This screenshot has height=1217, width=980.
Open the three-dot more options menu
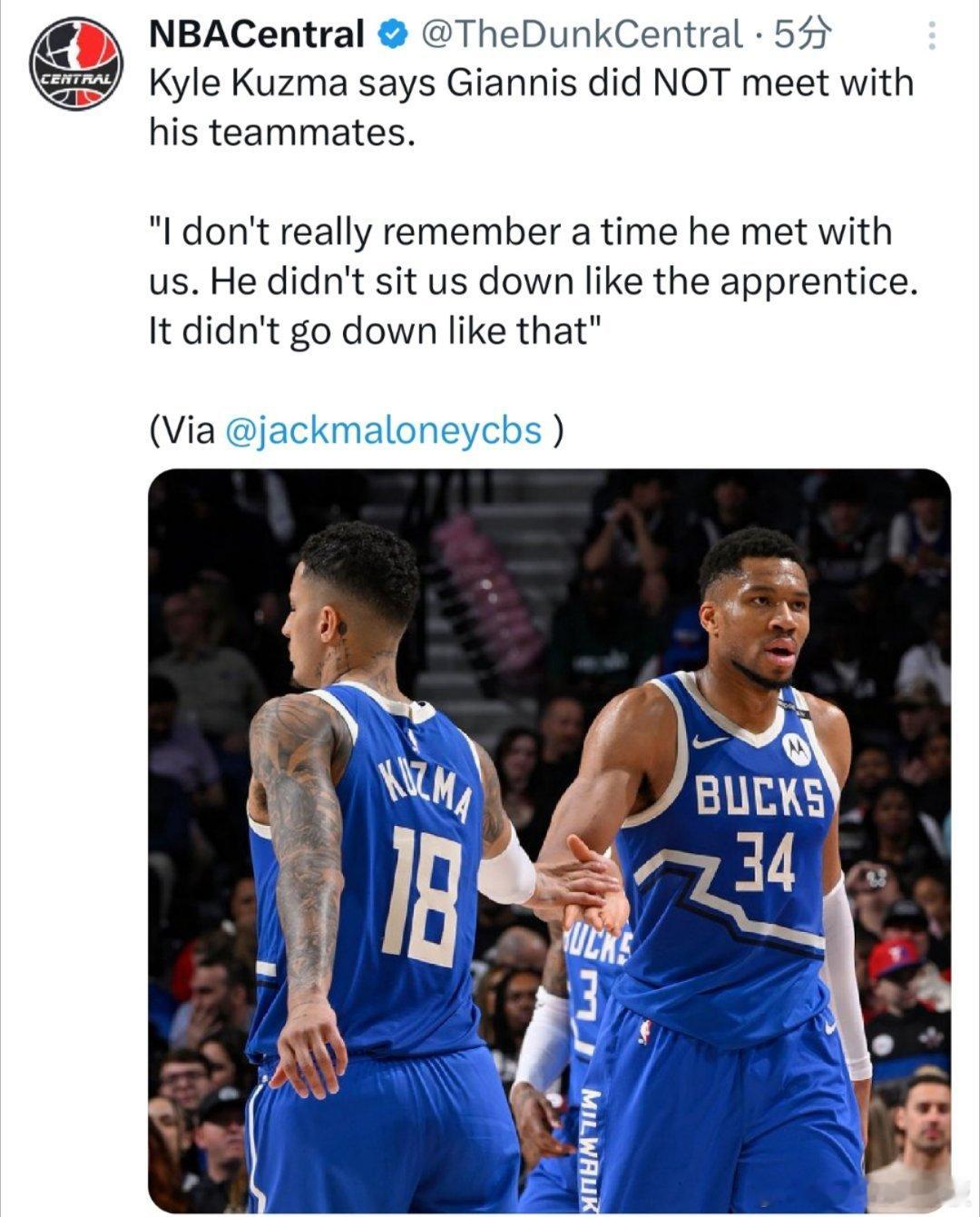(930, 36)
